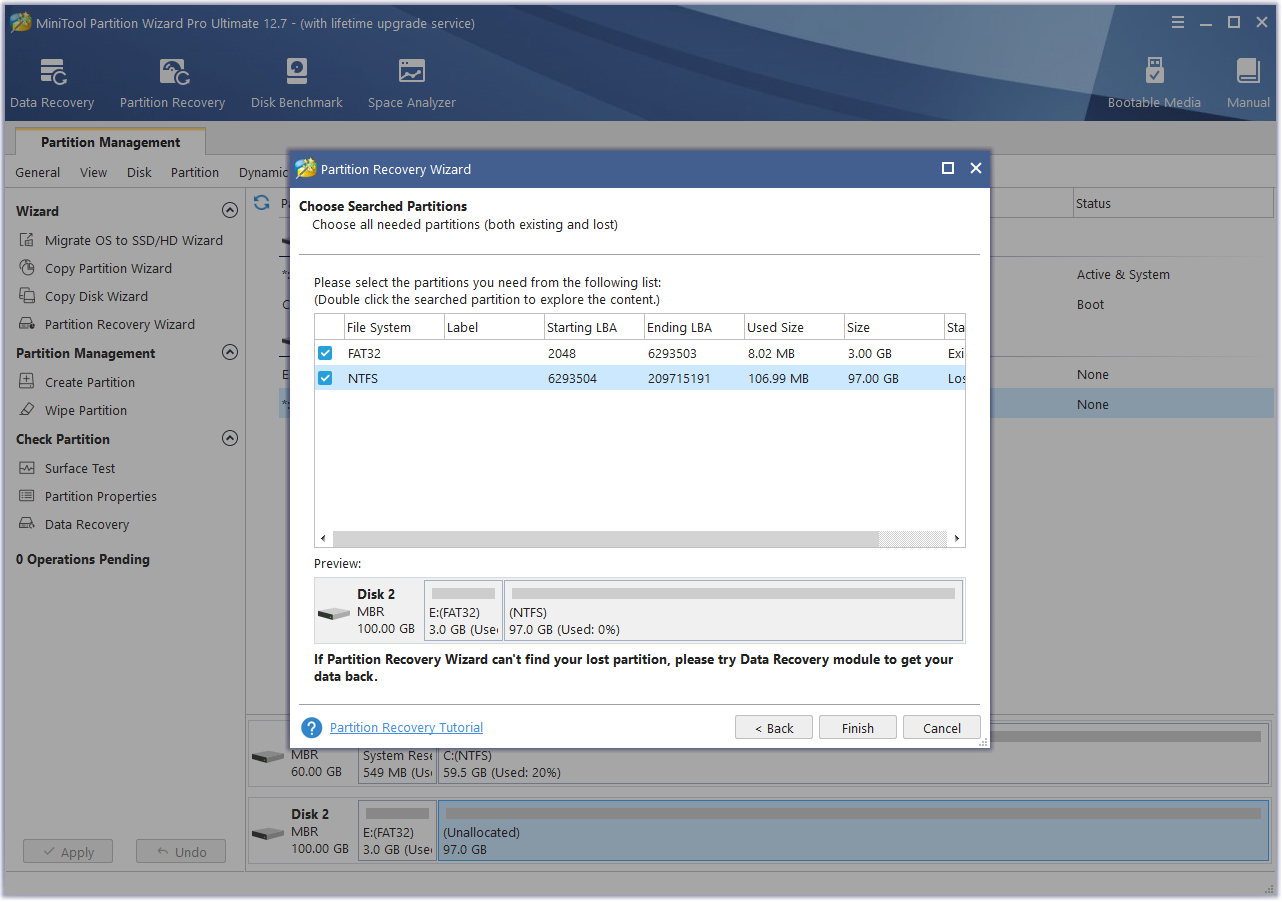
Task: Click Copy Partition Wizard icon
Action: (26, 268)
